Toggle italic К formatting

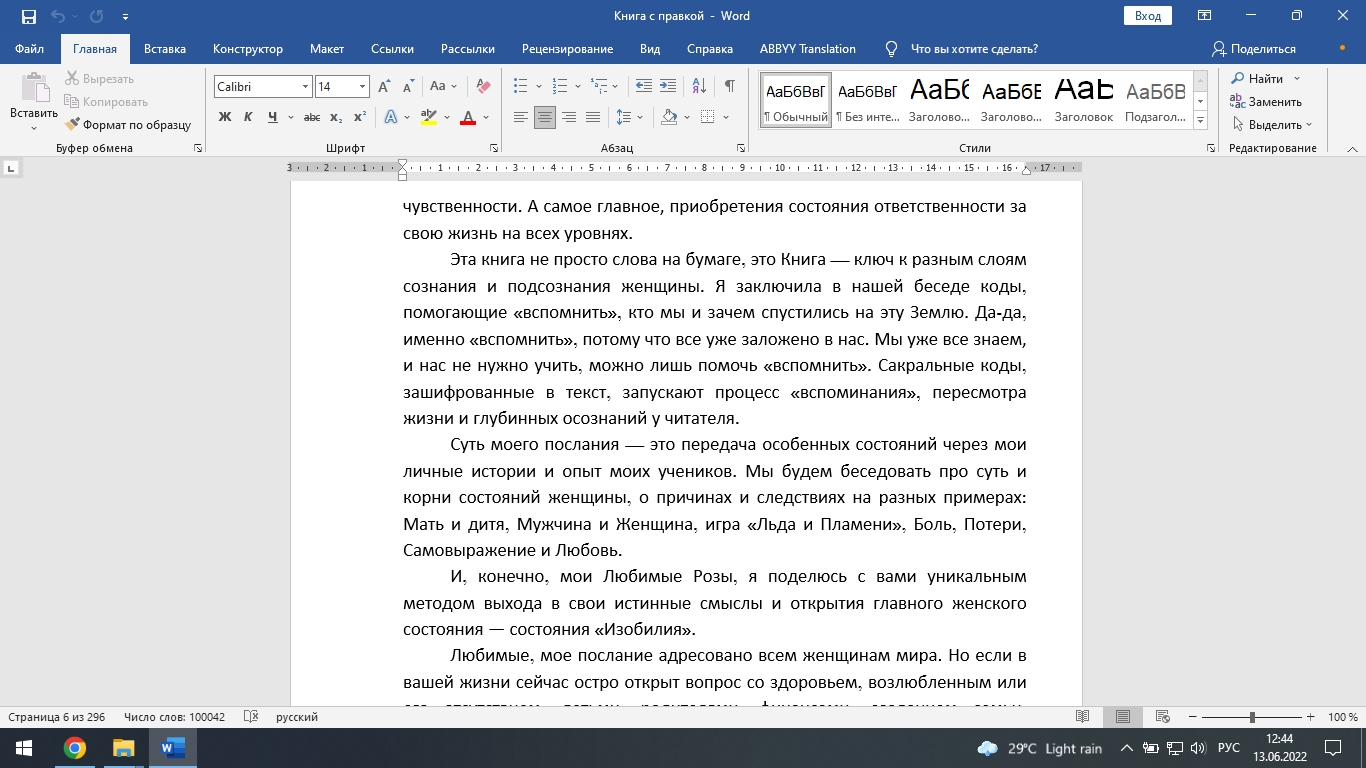point(249,117)
